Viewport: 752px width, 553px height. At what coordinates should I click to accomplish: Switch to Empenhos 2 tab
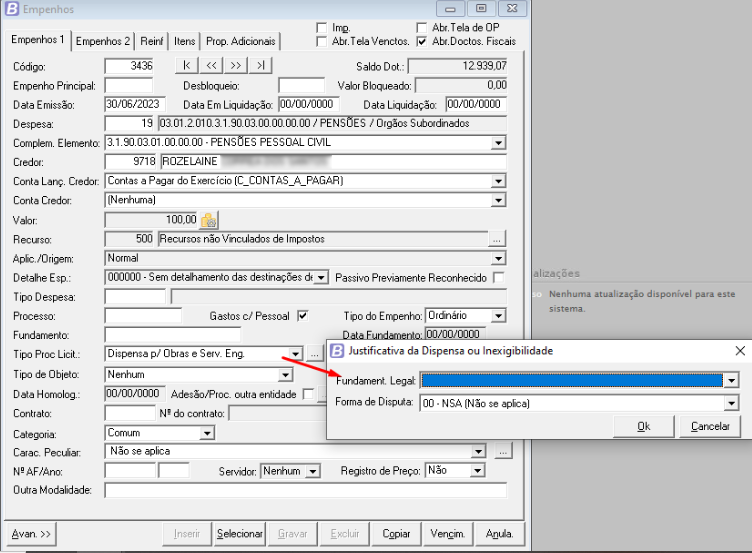click(x=103, y=41)
